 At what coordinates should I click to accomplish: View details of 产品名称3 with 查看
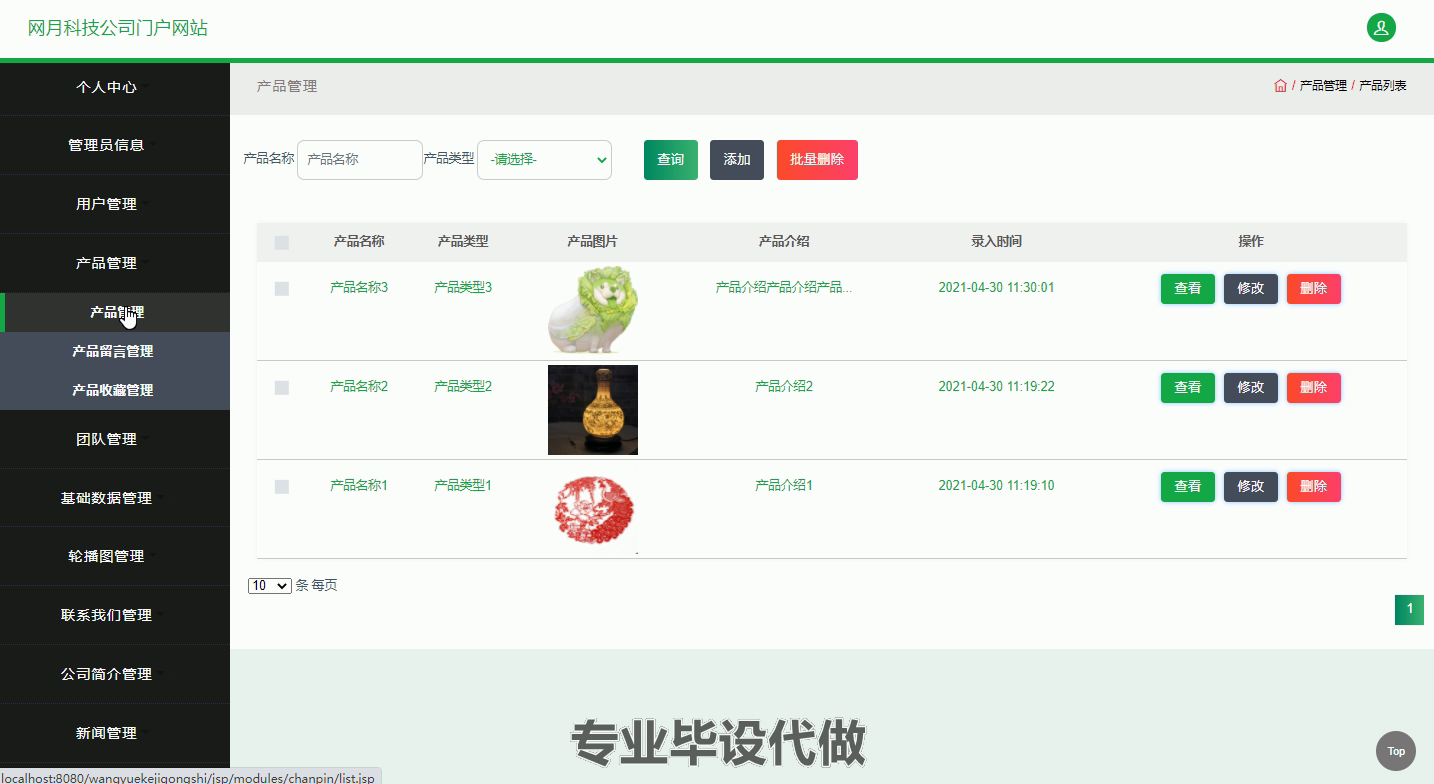click(1188, 289)
